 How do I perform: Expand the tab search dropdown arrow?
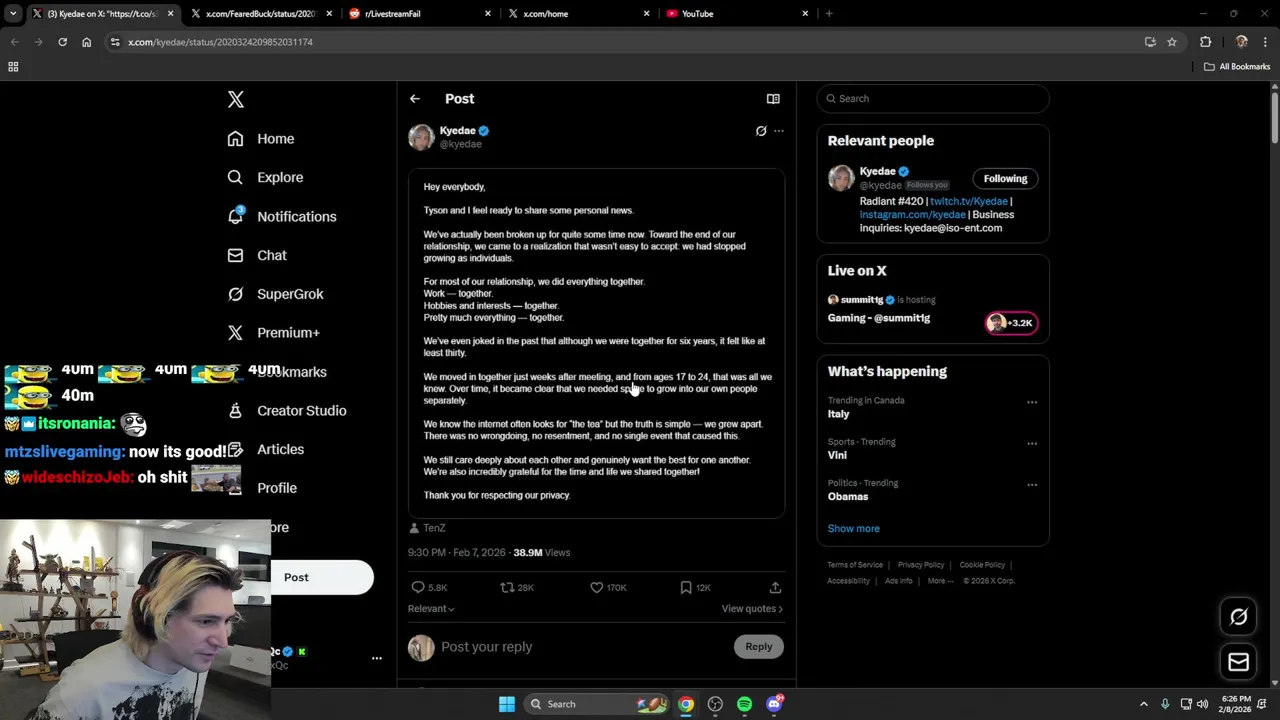point(13,14)
